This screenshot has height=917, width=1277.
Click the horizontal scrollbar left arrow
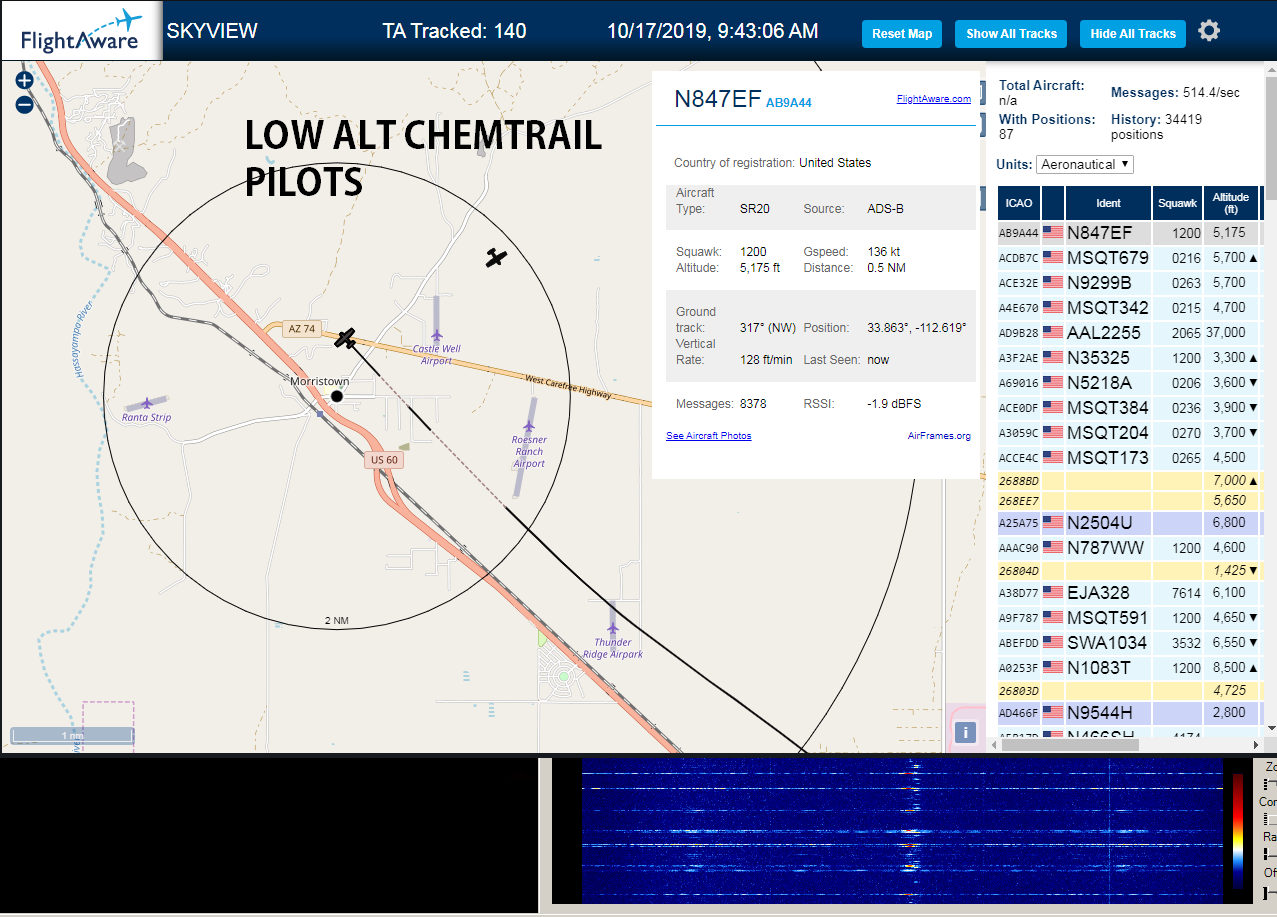pyautogui.click(x=994, y=744)
